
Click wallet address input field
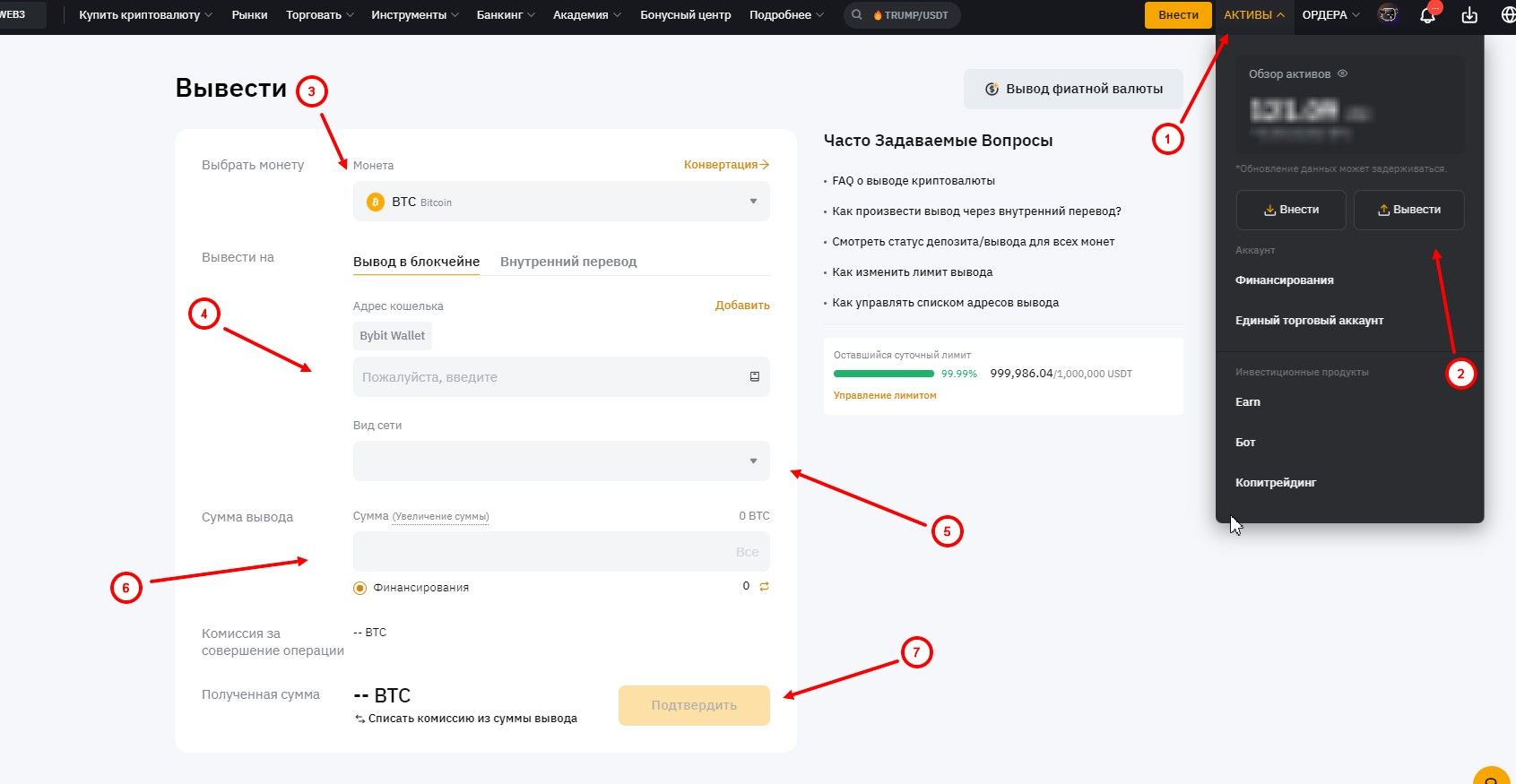click(561, 377)
